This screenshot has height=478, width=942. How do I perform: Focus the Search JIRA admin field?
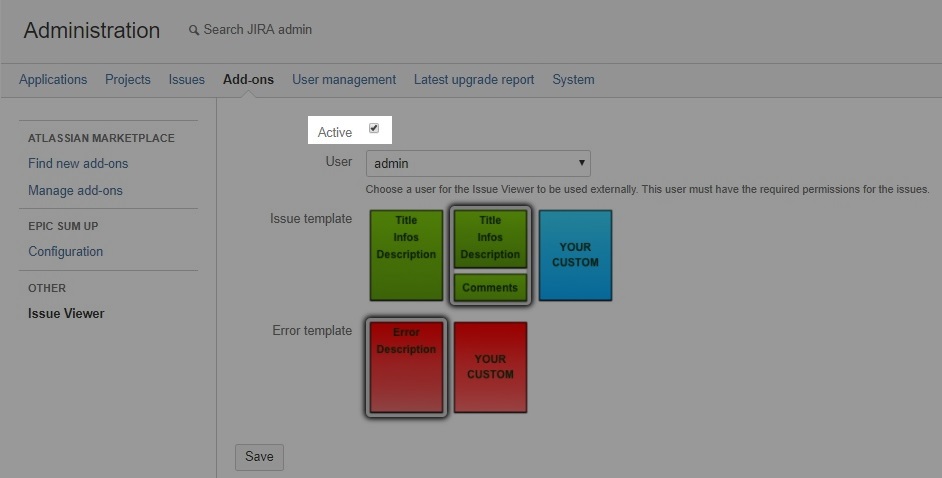(258, 30)
